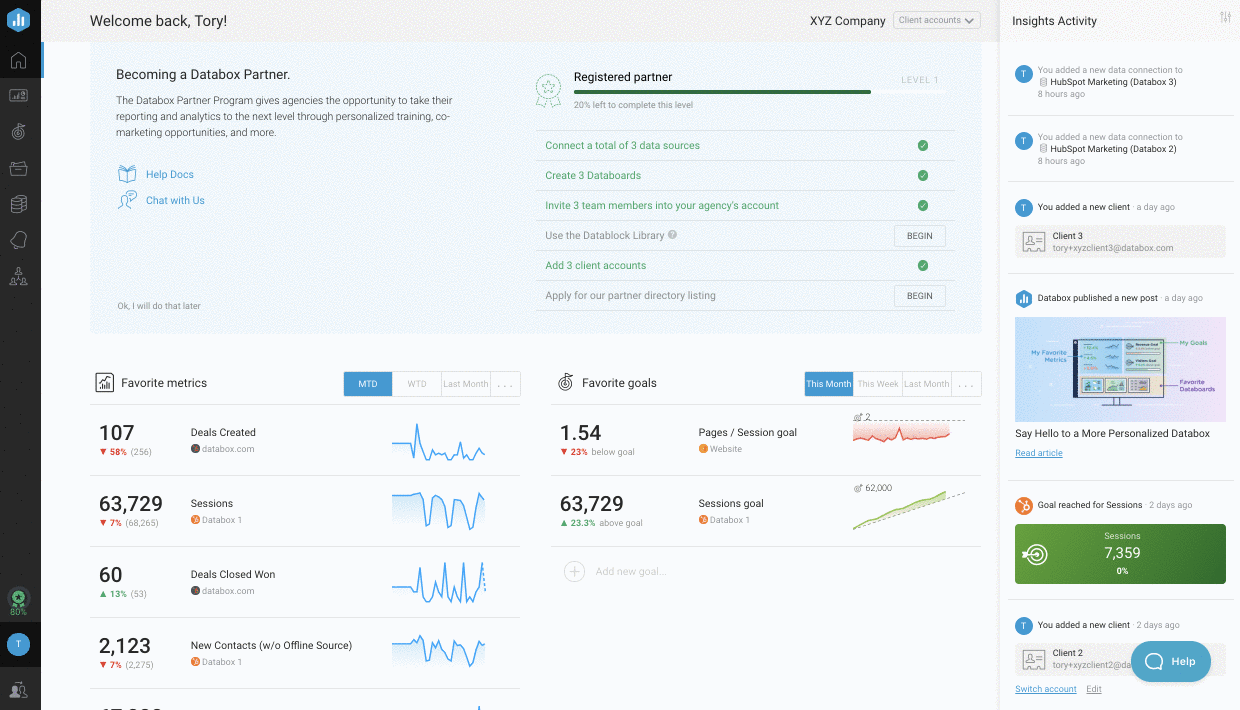
Task: Open the Deals Created metric row
Action: [x=305, y=440]
